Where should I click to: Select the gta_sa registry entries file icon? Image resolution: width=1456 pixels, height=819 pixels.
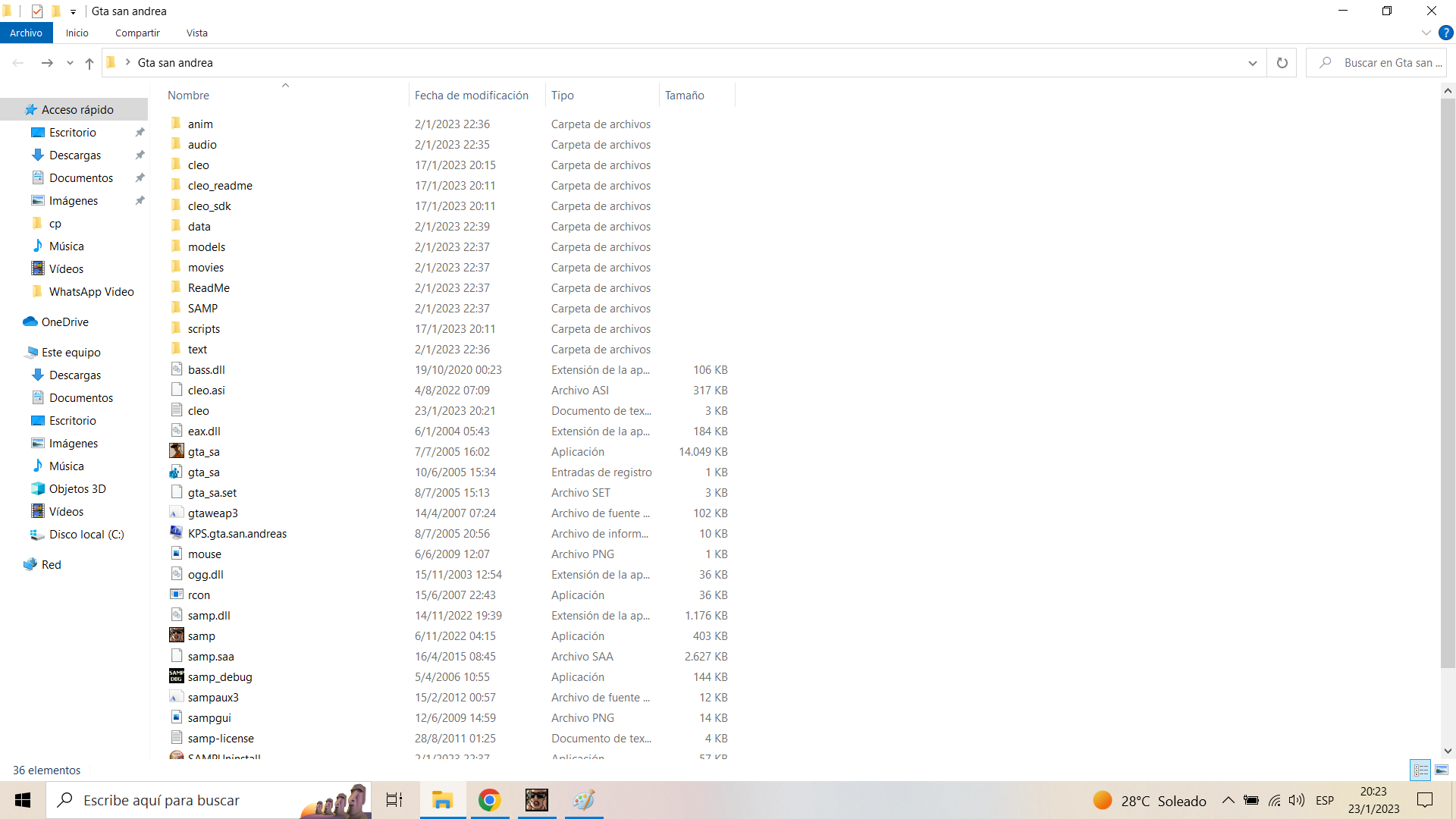pos(177,472)
